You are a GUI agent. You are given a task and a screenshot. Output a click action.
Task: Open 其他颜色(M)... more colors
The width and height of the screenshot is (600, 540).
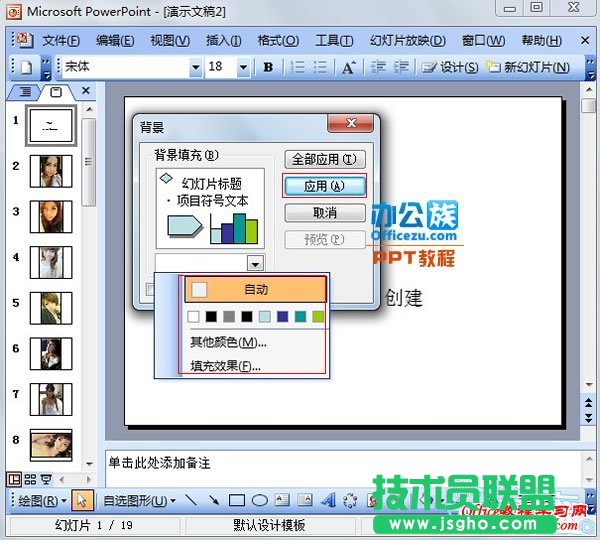(228, 342)
